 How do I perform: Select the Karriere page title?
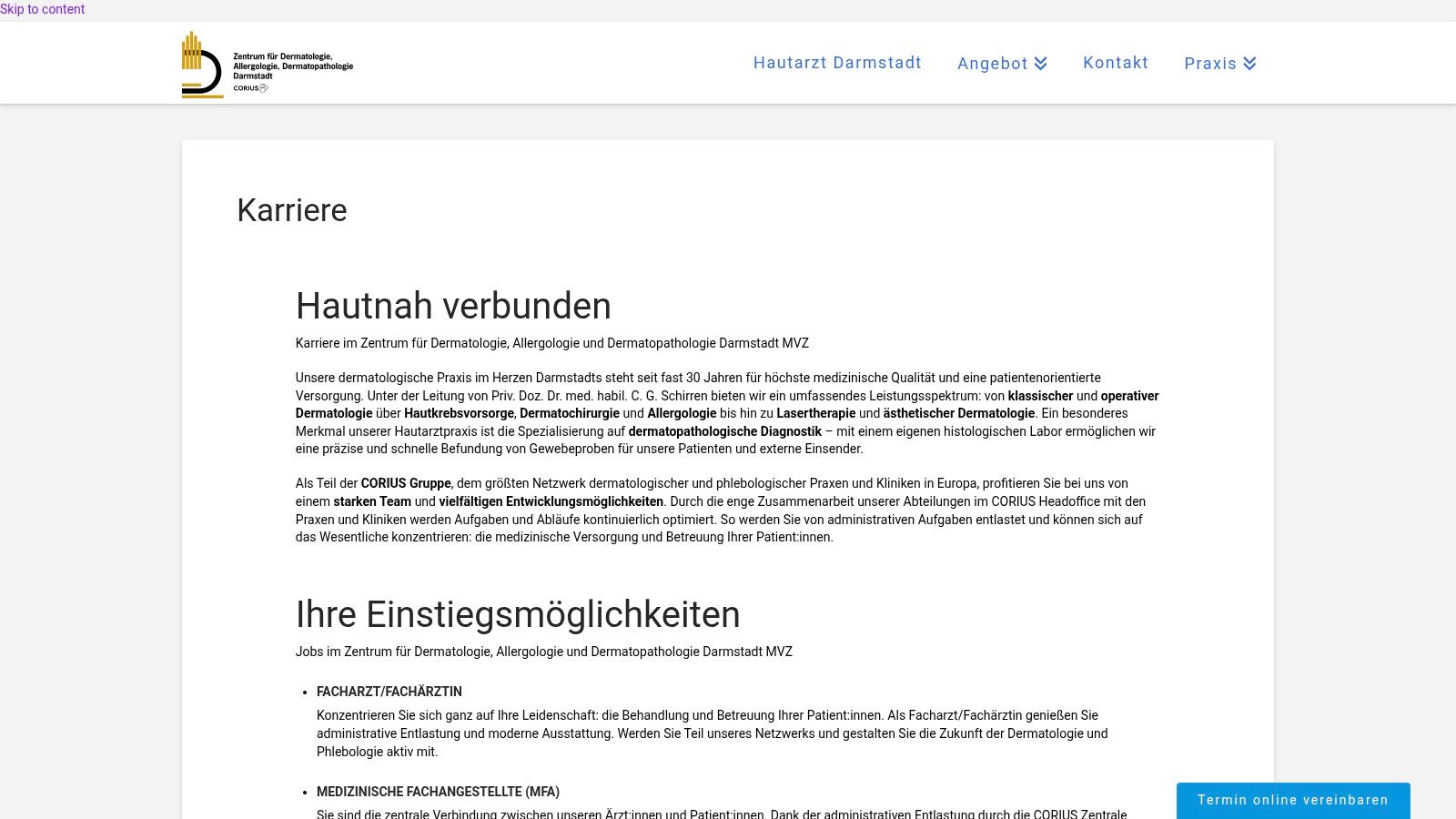[x=292, y=210]
